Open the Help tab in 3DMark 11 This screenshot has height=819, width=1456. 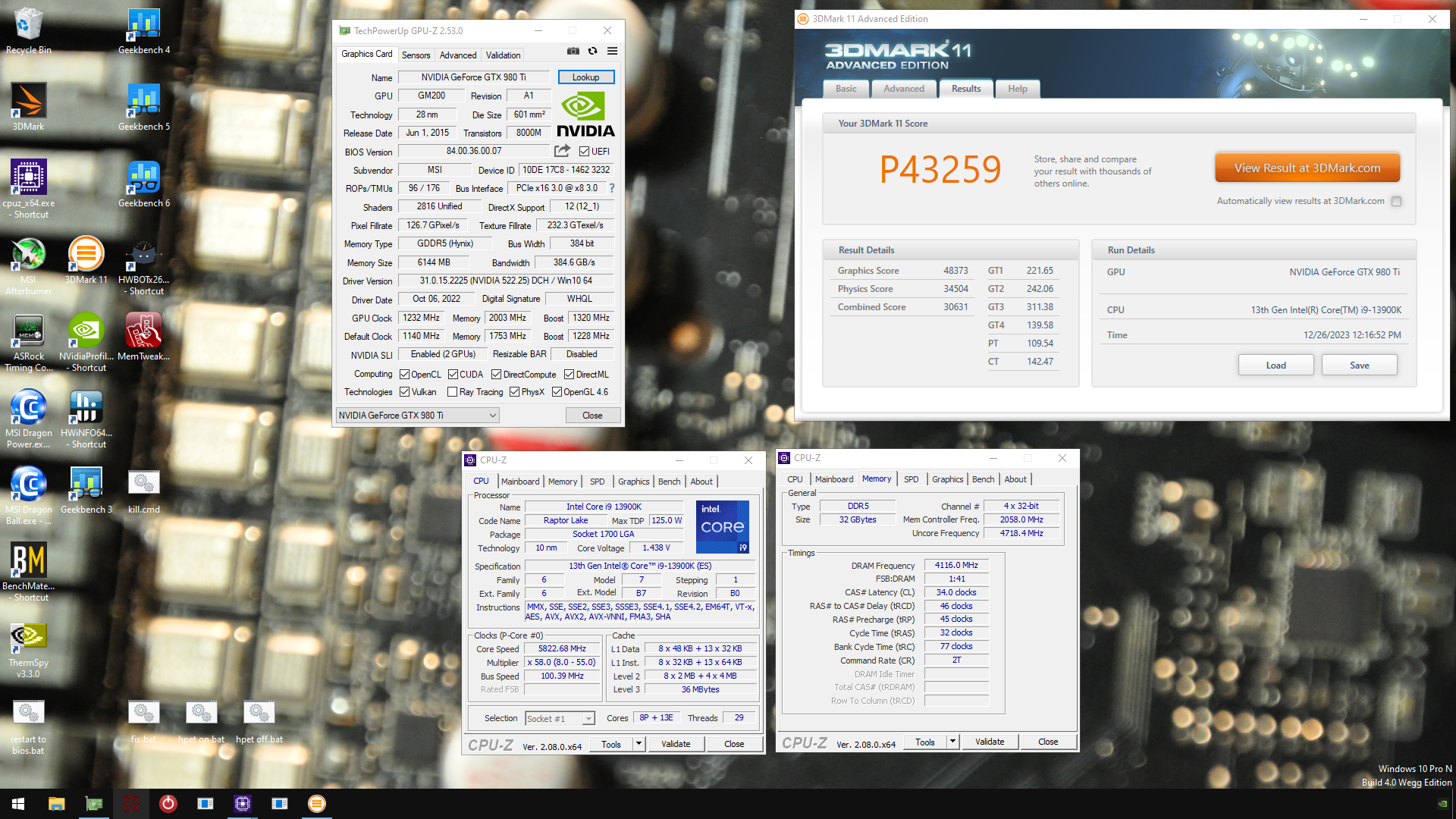[x=1017, y=89]
